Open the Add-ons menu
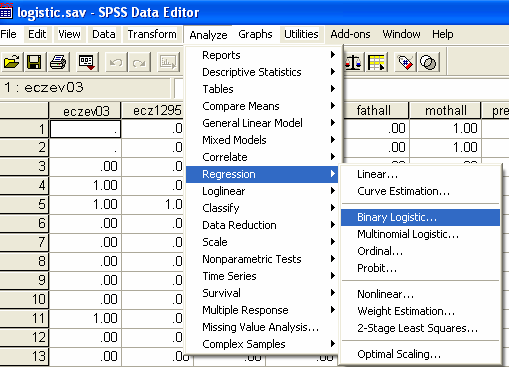This screenshot has height=367, width=509. pyautogui.click(x=350, y=34)
